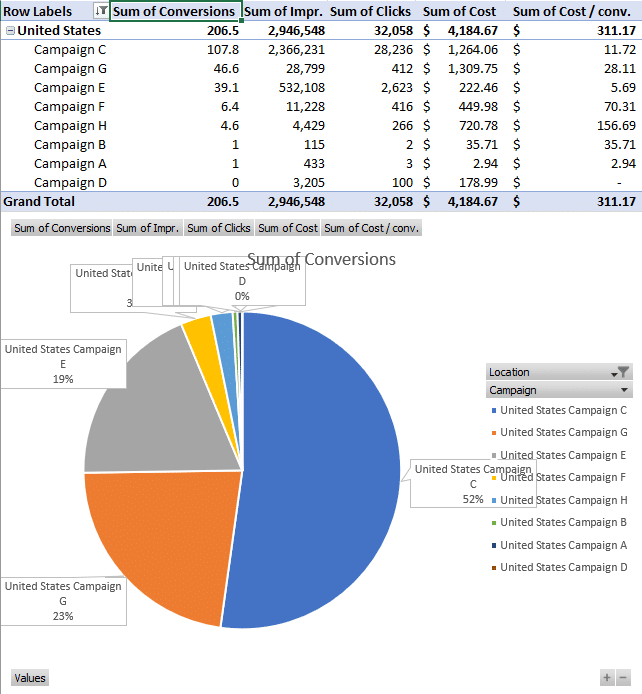The width and height of the screenshot is (642, 694).
Task: Open the Campaign field dropdown in chart
Action: [x=624, y=390]
